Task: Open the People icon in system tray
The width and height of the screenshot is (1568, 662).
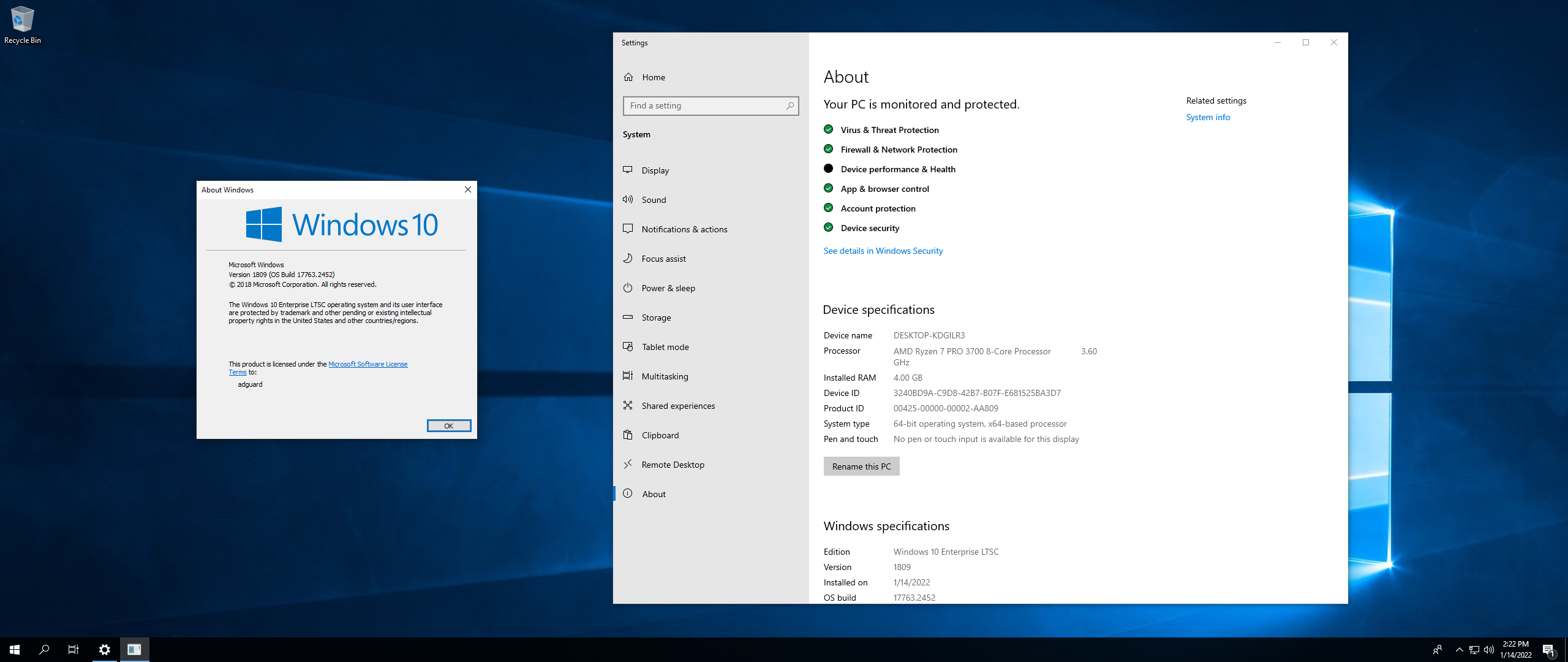Action: [x=1438, y=650]
